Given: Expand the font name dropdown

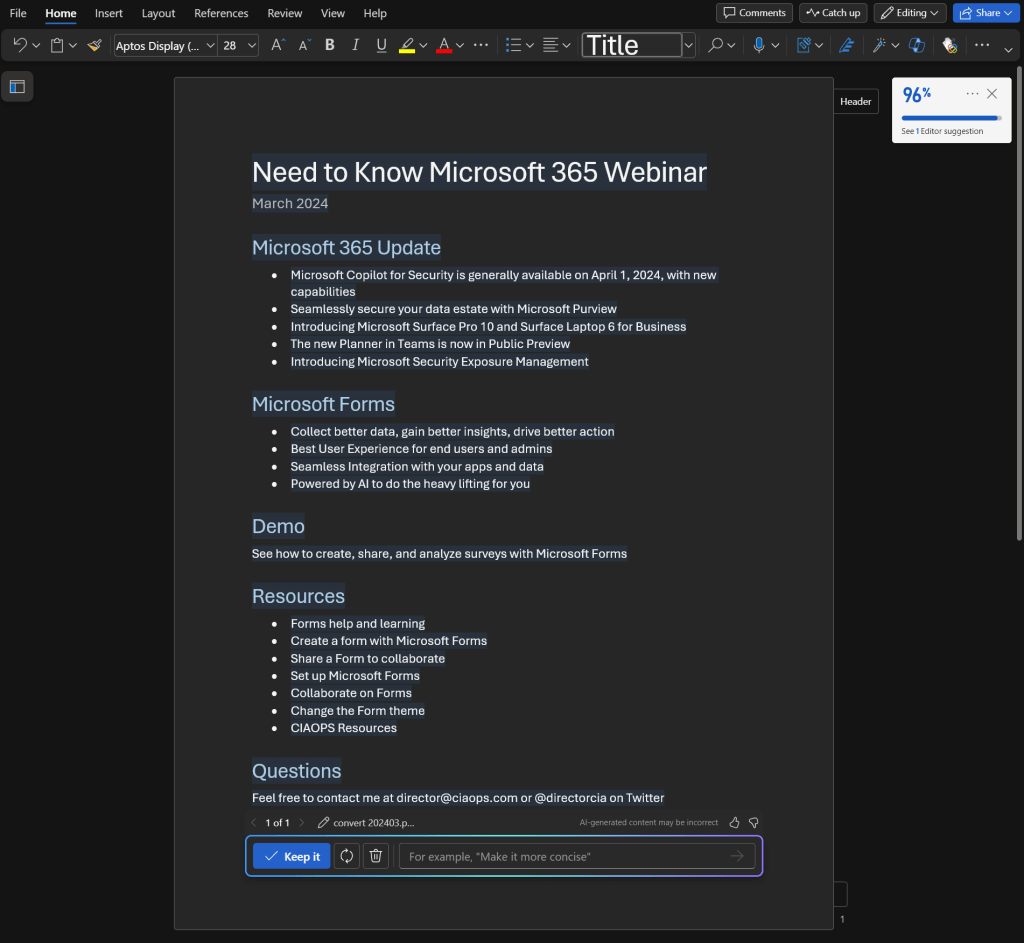Looking at the screenshot, I should click(210, 45).
